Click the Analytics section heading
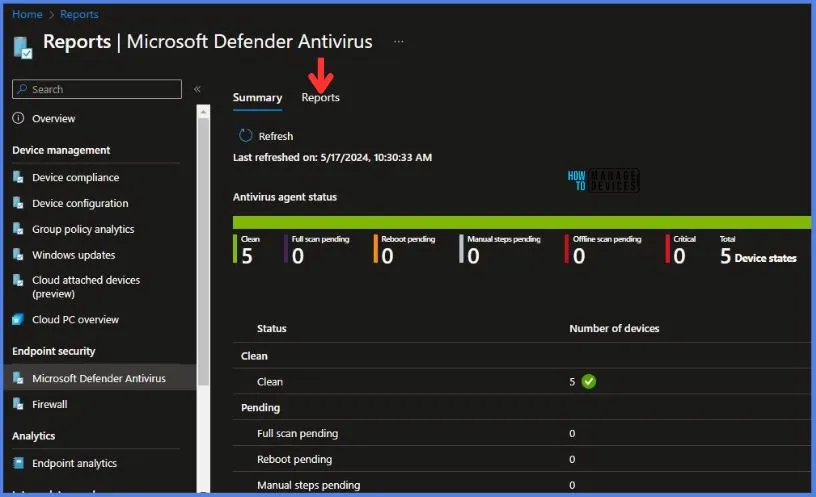Image resolution: width=816 pixels, height=497 pixels. pos(33,436)
